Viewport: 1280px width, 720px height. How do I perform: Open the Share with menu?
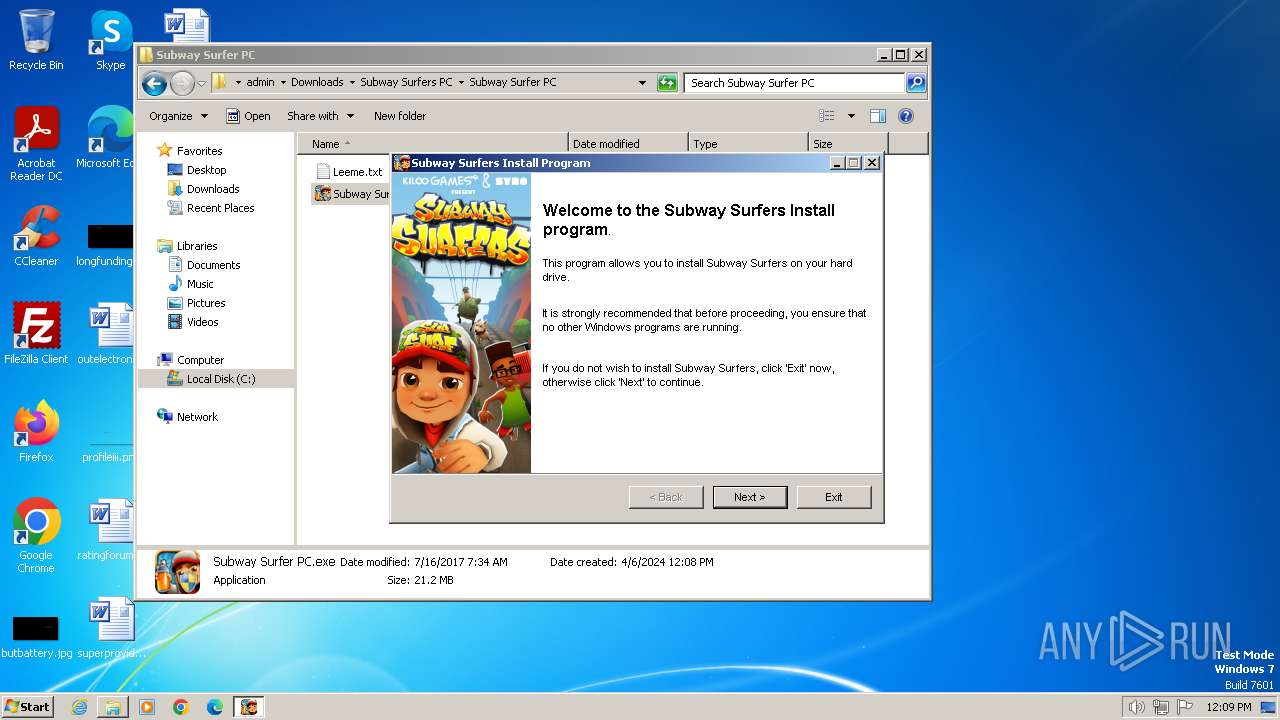tap(320, 116)
